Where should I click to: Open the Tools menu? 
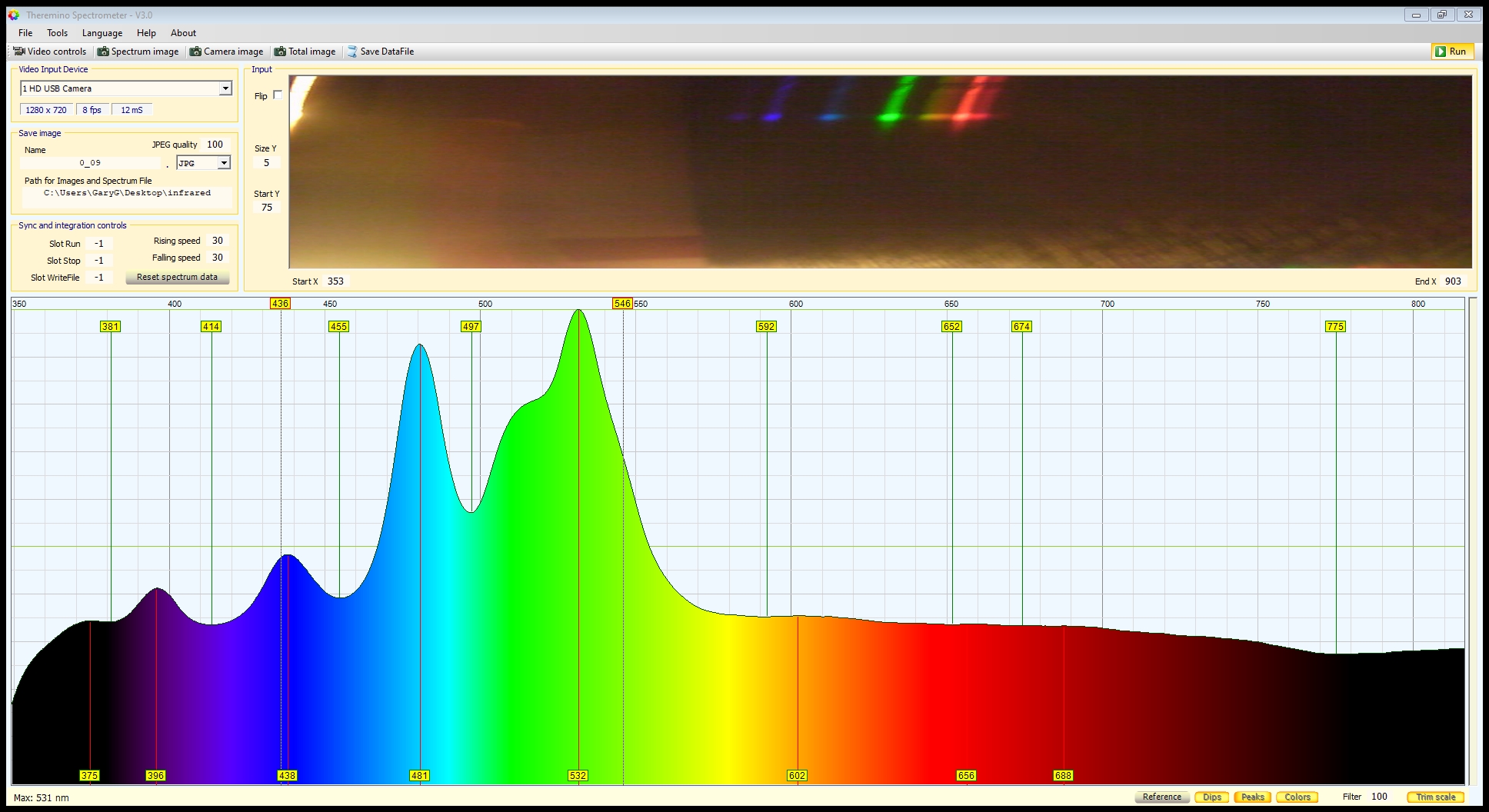pyautogui.click(x=57, y=33)
